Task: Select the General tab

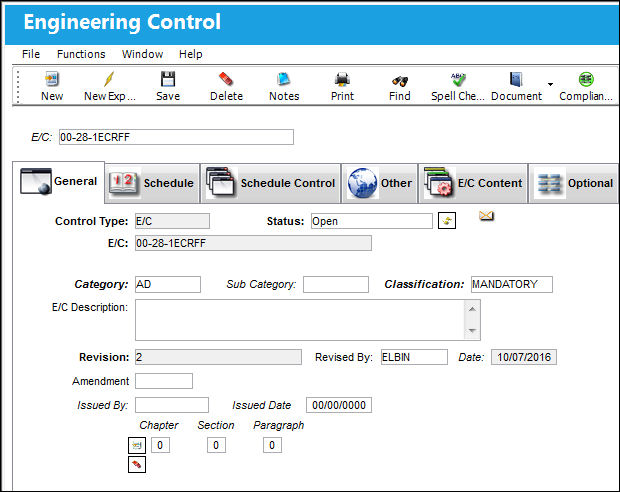Action: pos(59,182)
